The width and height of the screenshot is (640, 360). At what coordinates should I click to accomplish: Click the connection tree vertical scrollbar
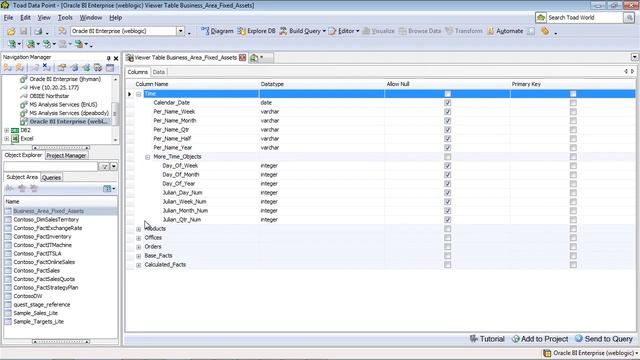(116, 109)
